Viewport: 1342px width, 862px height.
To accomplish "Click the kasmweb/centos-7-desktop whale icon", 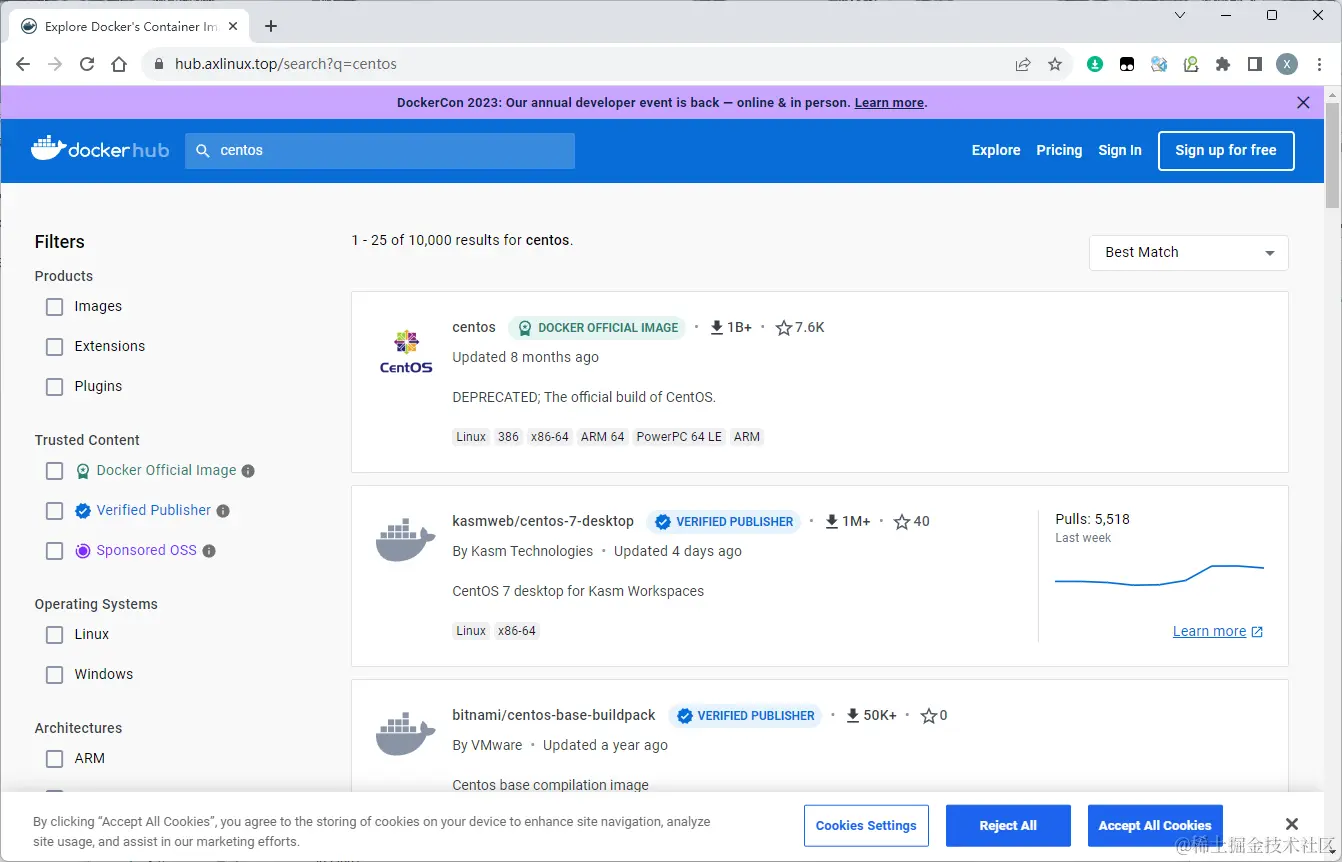I will [x=406, y=540].
